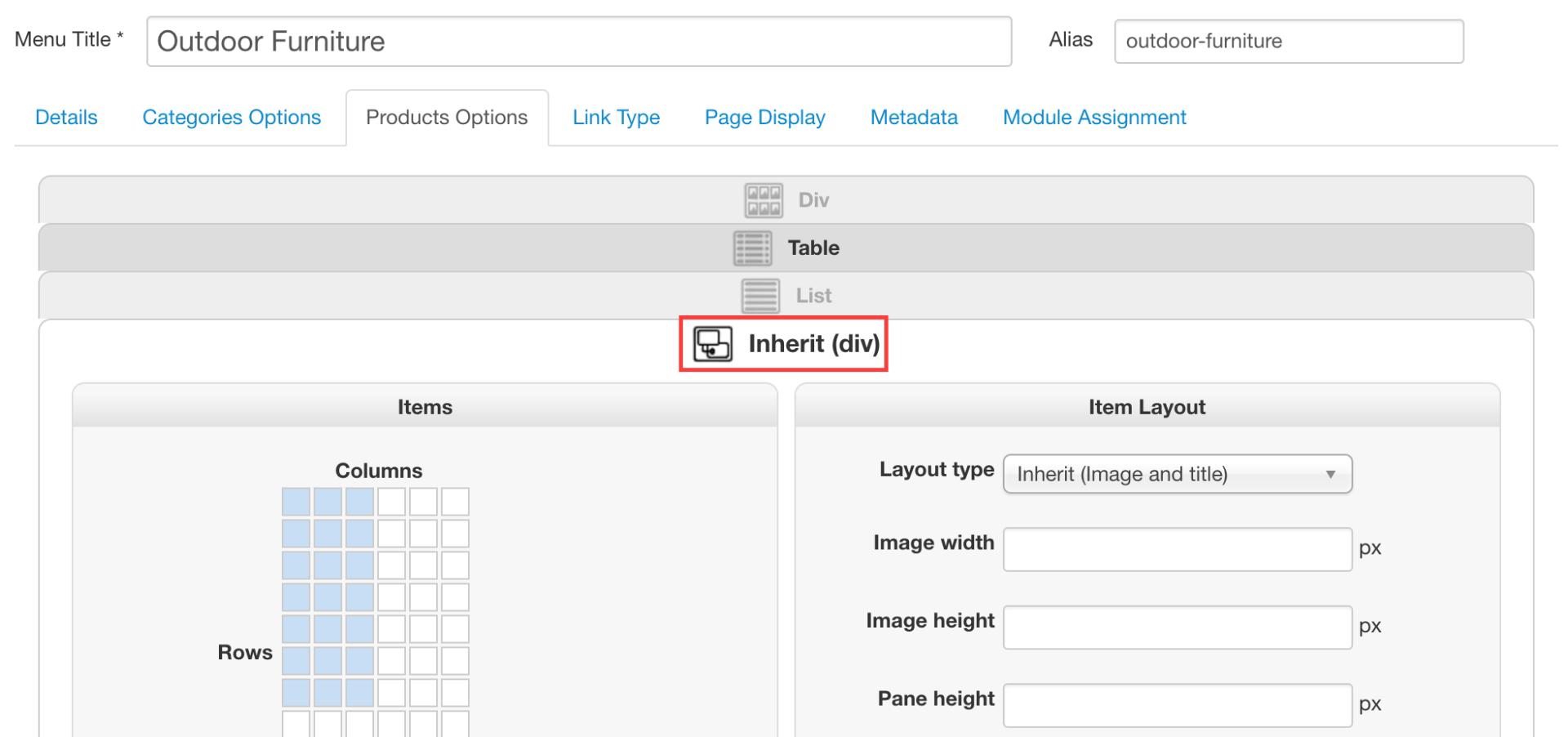This screenshot has width=1568, height=737.
Task: Click the Table layout icon
Action: point(752,248)
